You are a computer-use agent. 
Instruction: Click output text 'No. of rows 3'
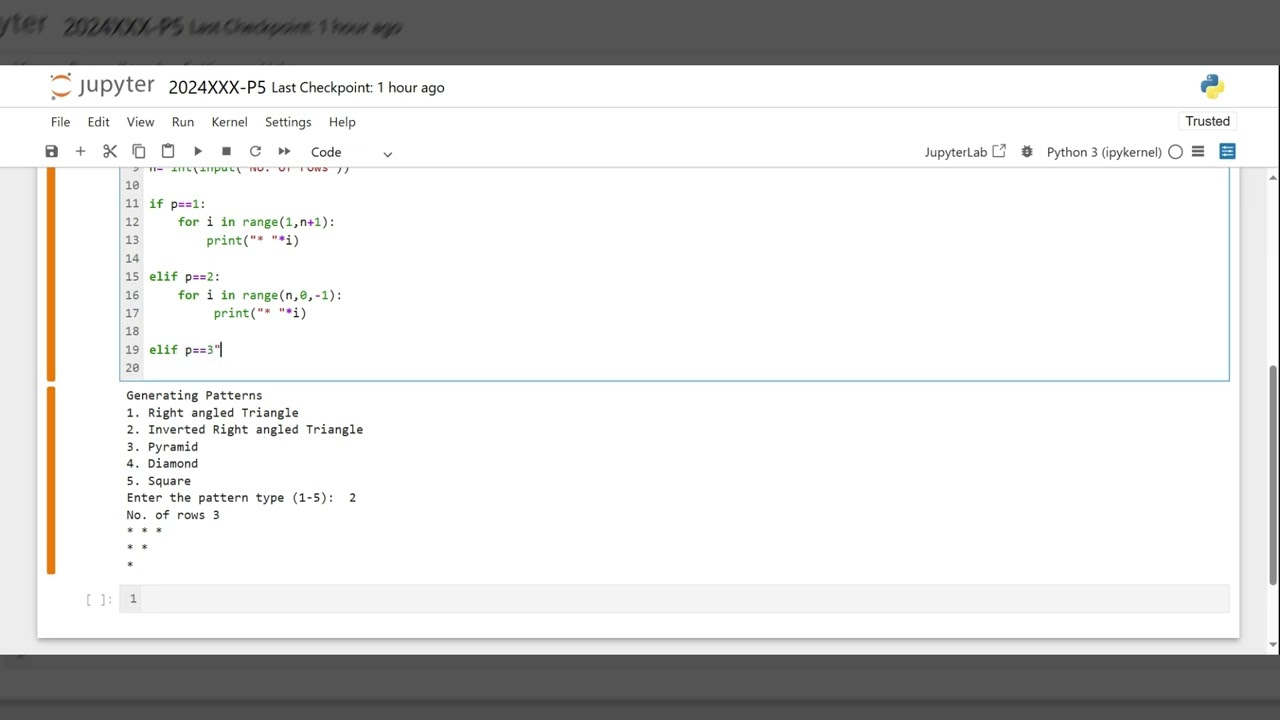[173, 515]
